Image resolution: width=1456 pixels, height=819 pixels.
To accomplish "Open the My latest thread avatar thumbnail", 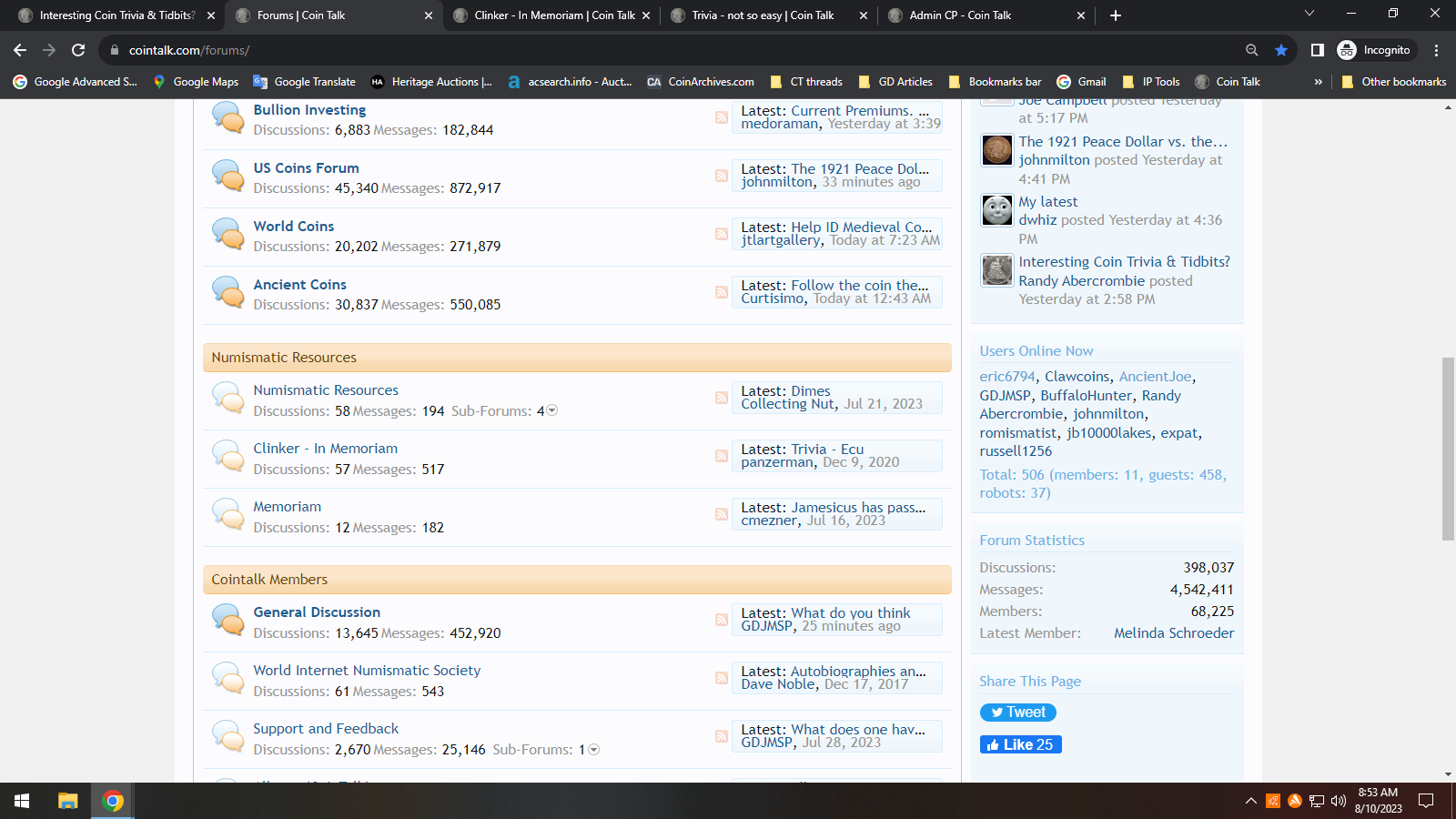I will tap(996, 210).
